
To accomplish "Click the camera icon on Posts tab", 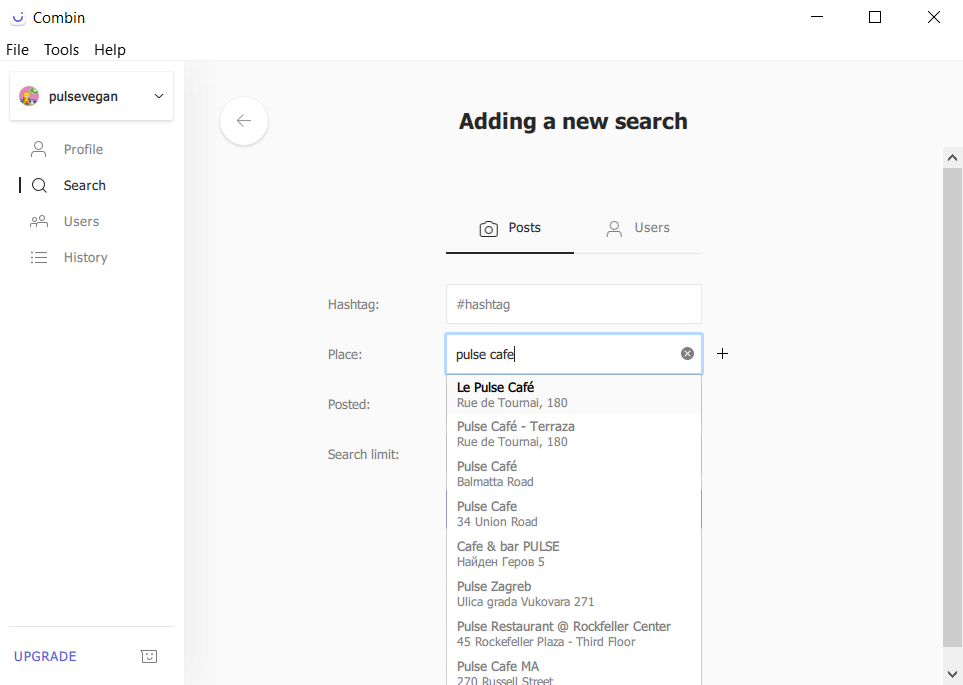I will click(488, 229).
